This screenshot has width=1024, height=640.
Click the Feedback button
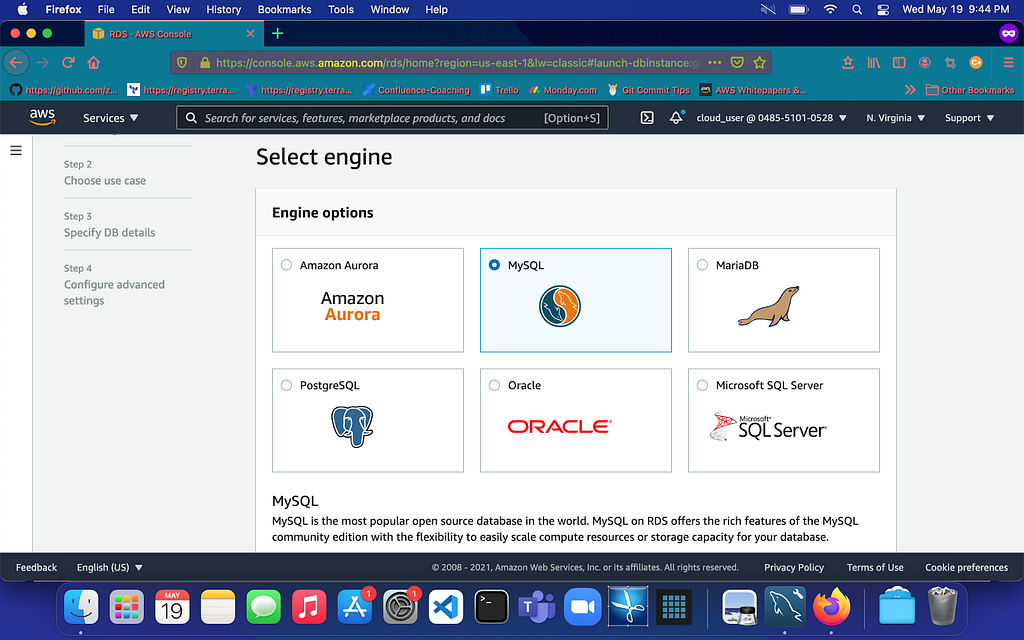point(37,568)
